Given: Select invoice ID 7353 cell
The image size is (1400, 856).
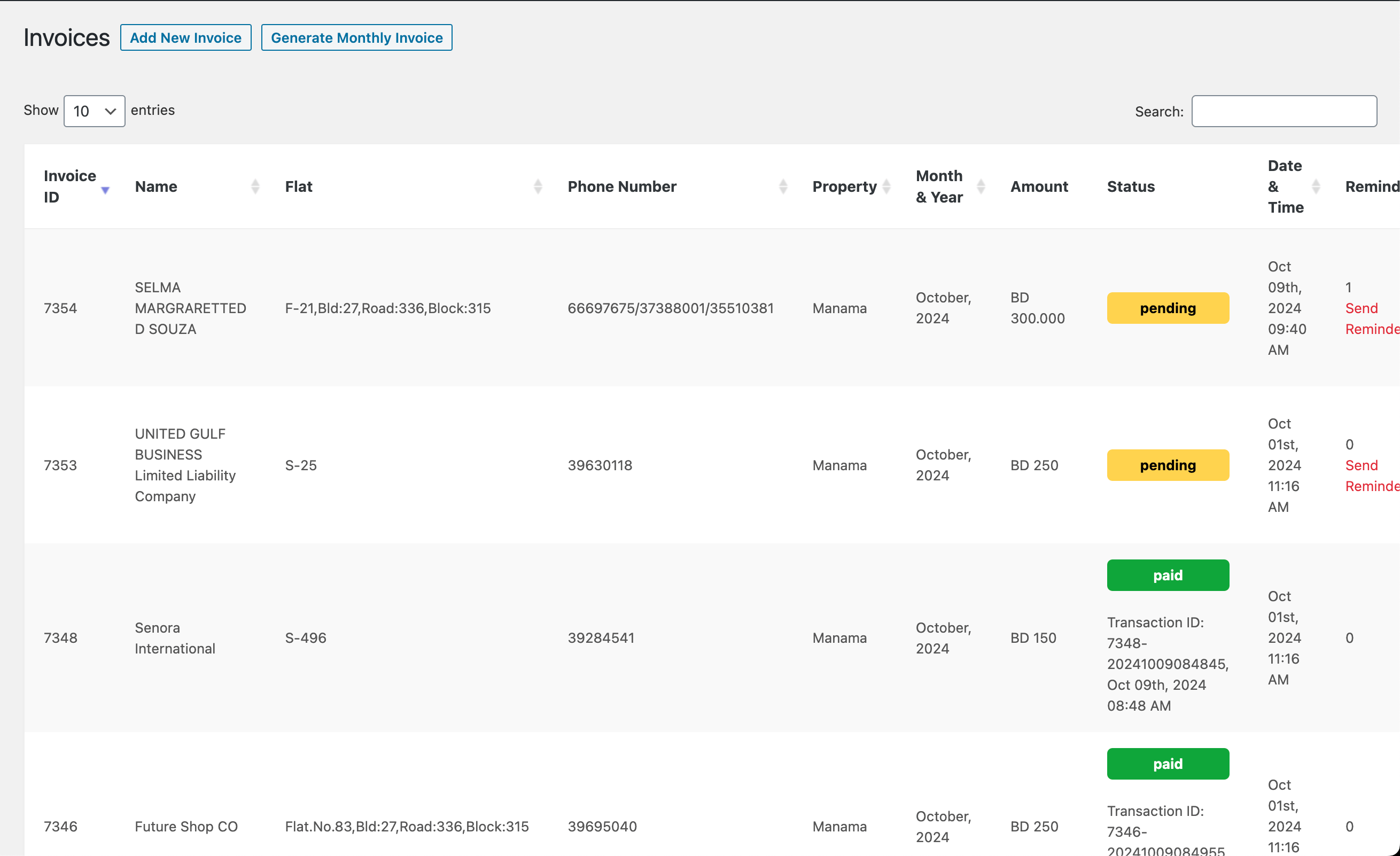Looking at the screenshot, I should coord(60,465).
